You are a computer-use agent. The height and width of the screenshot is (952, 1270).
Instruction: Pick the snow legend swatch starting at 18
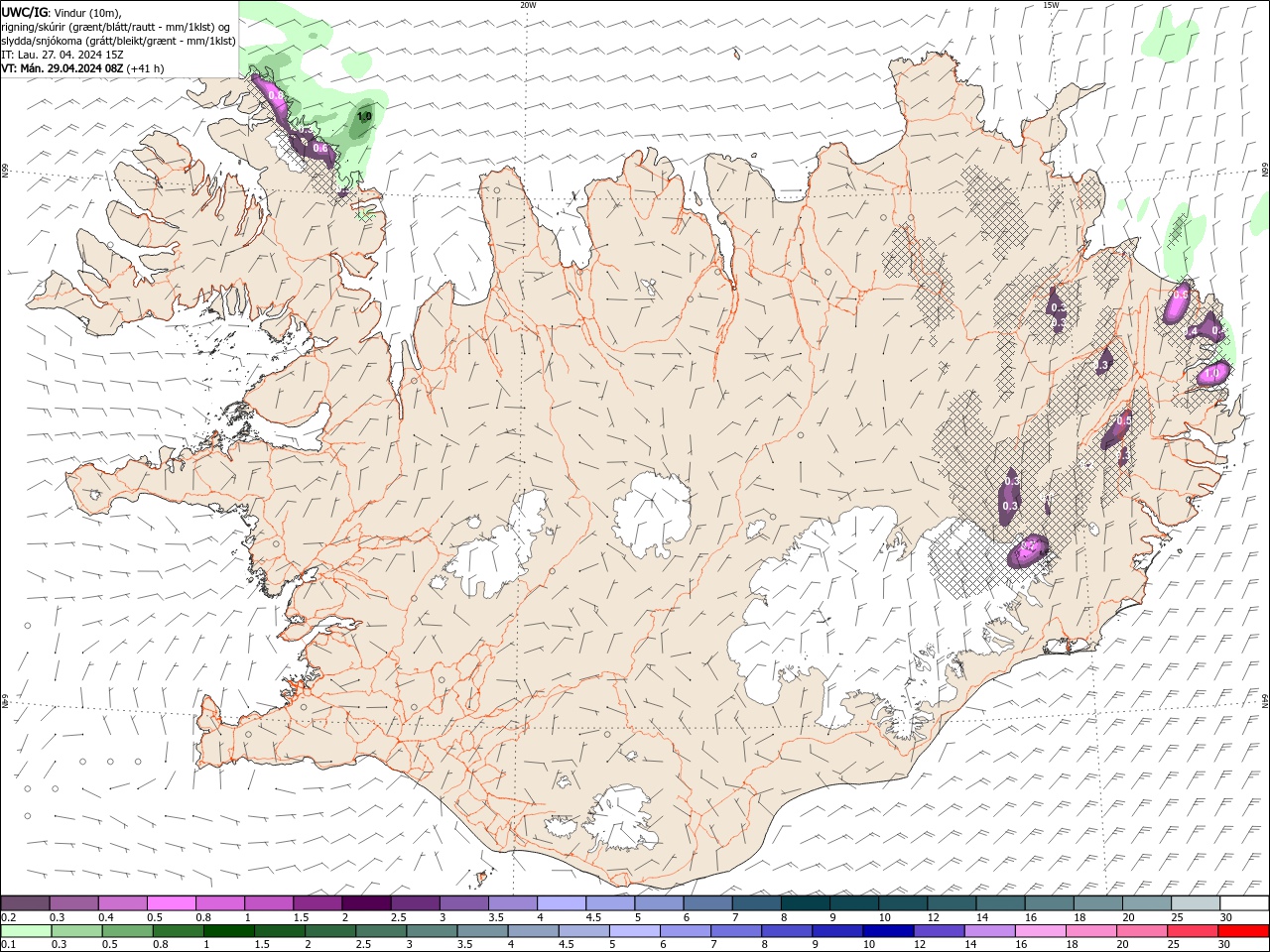(1098, 902)
